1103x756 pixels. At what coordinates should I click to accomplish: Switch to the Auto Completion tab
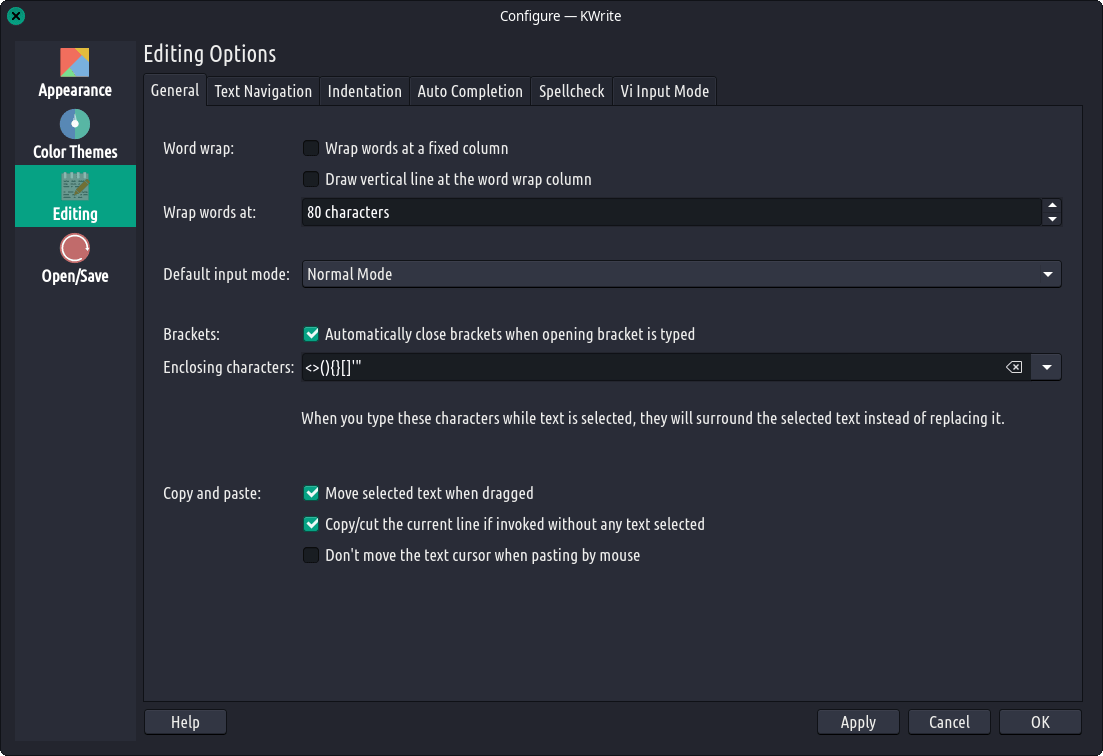point(470,91)
